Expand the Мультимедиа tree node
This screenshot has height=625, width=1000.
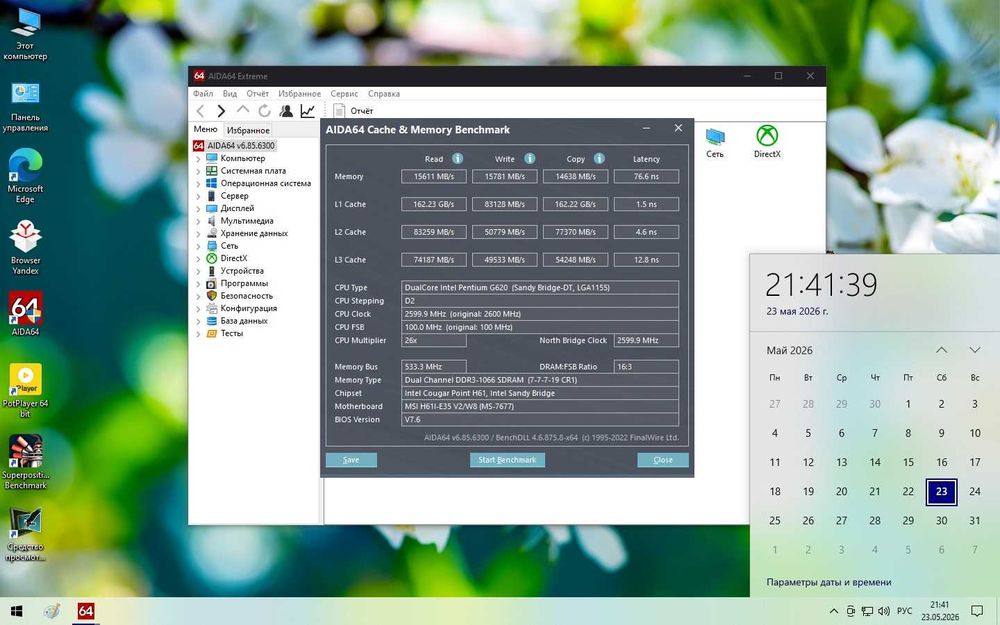click(x=198, y=221)
